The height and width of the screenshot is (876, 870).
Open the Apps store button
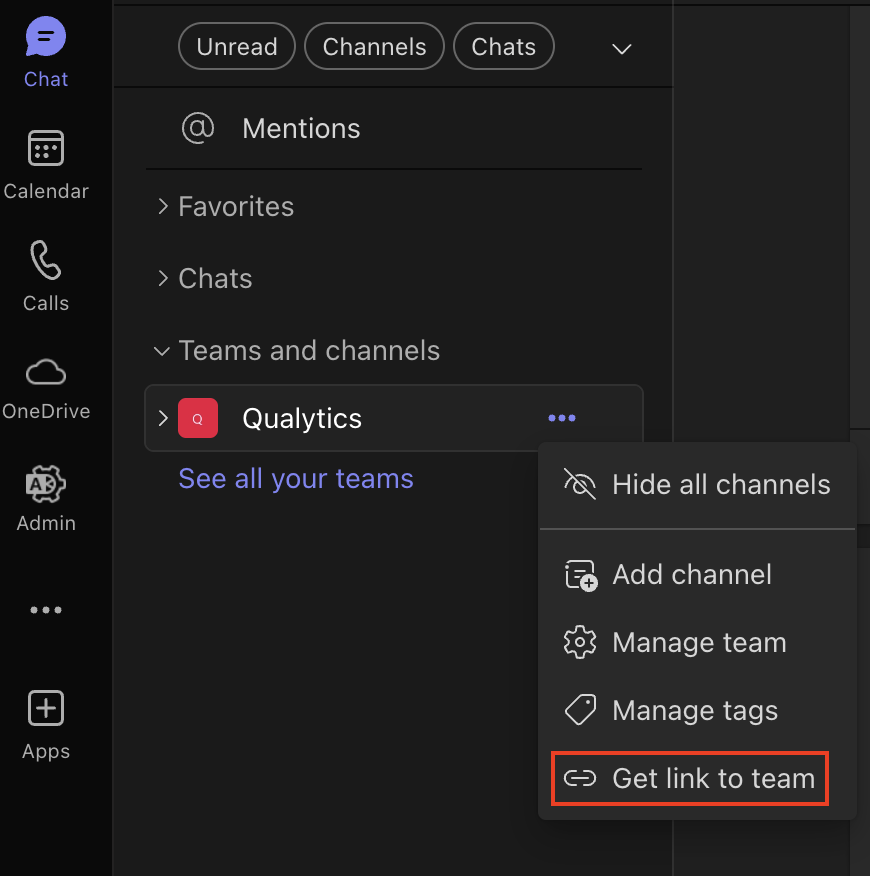coord(46,725)
